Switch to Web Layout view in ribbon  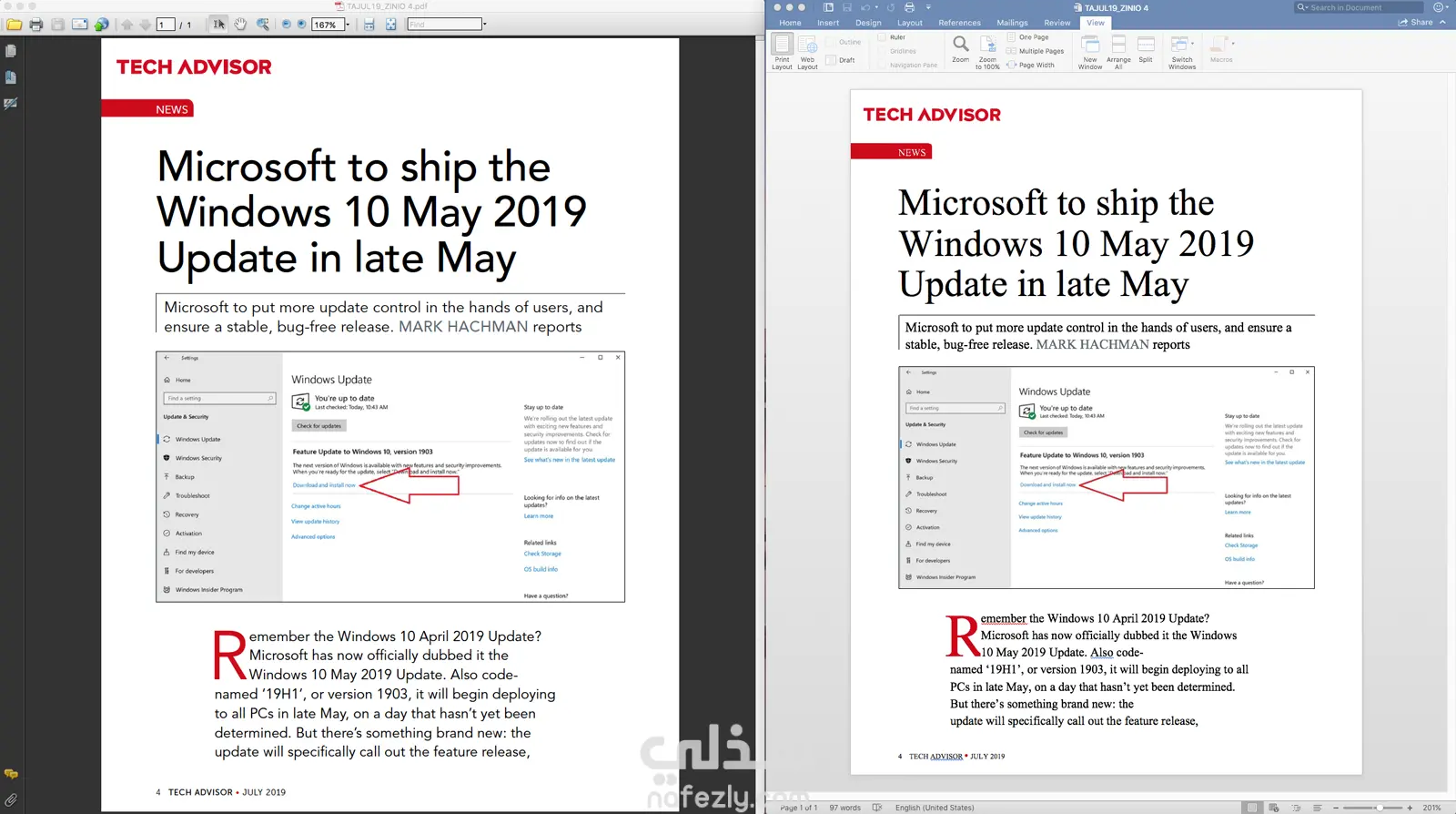pos(807,51)
